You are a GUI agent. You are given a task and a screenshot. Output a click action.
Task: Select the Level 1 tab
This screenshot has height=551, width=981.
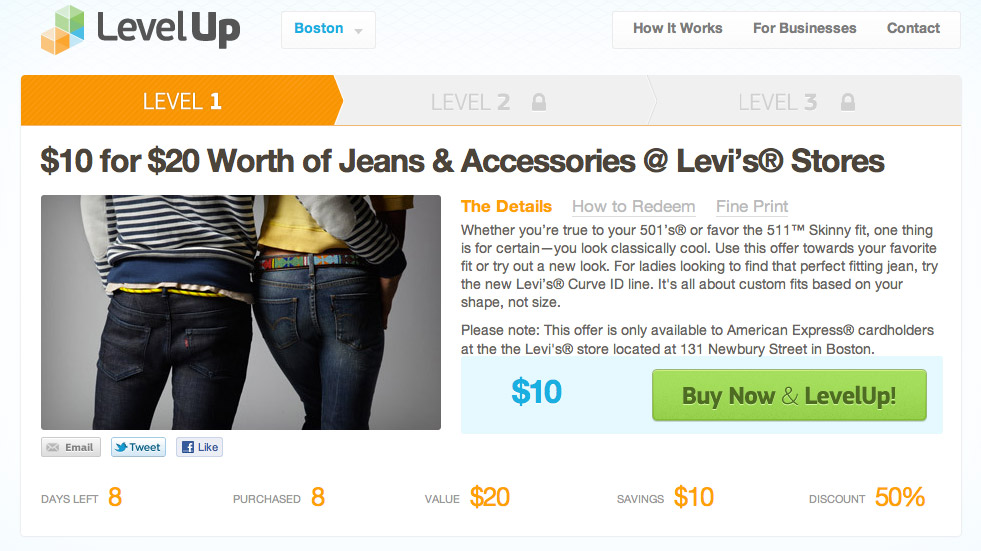click(x=181, y=101)
